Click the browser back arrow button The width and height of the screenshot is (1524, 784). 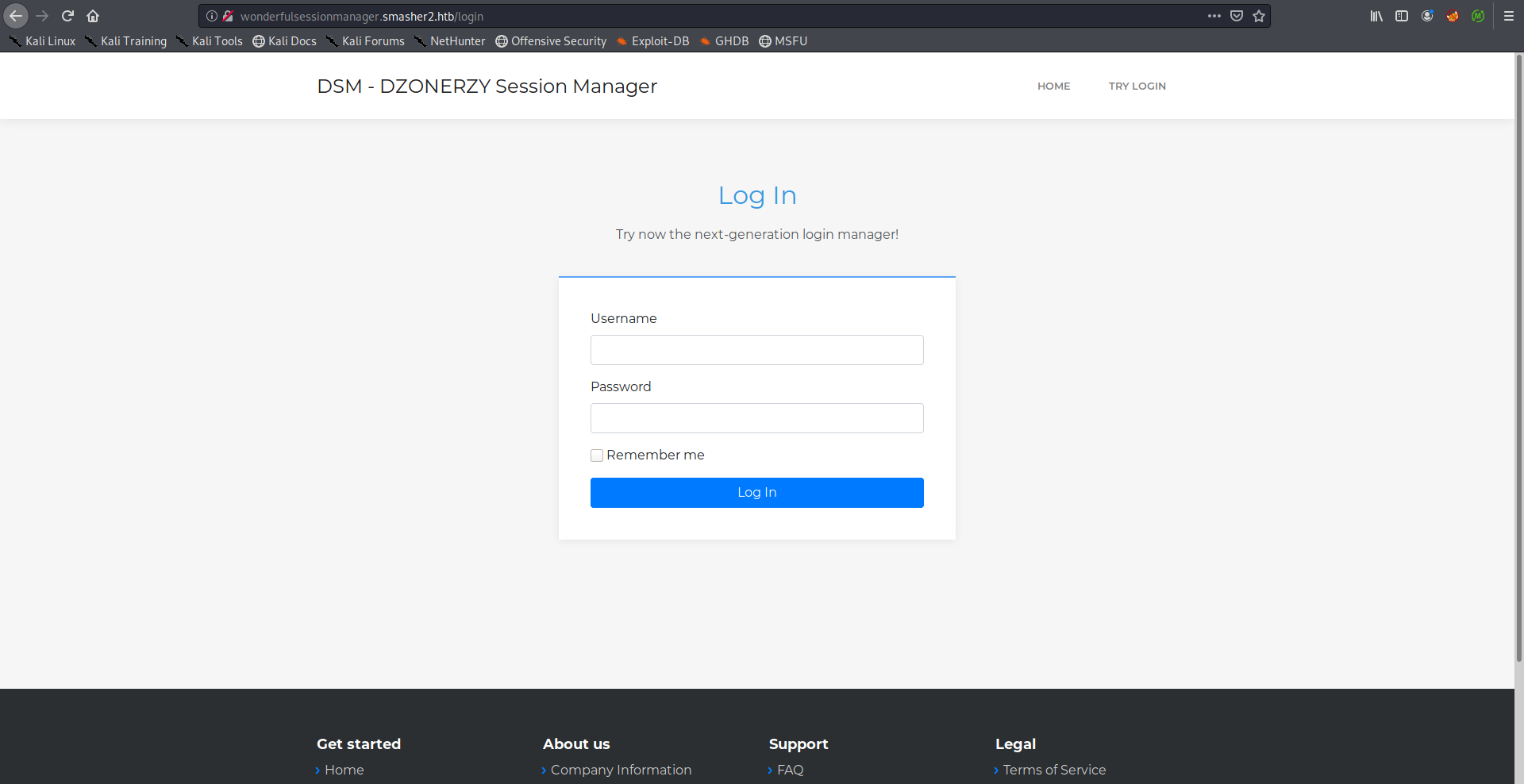tap(16, 16)
